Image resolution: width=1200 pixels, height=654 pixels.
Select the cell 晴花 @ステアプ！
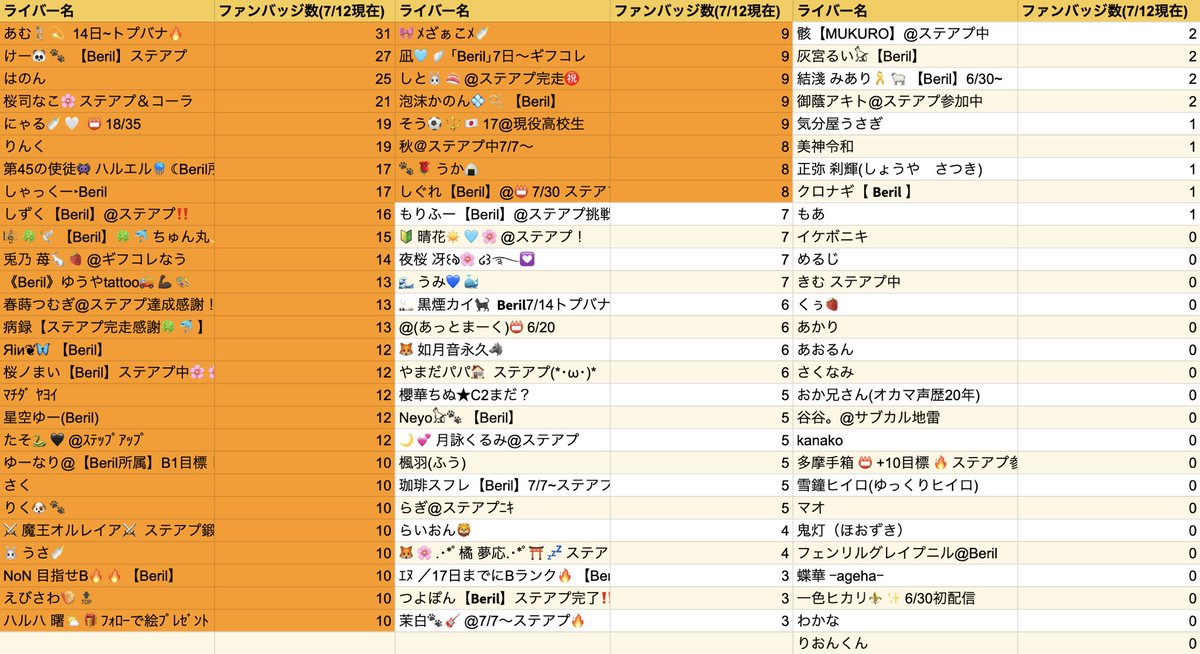(504, 237)
